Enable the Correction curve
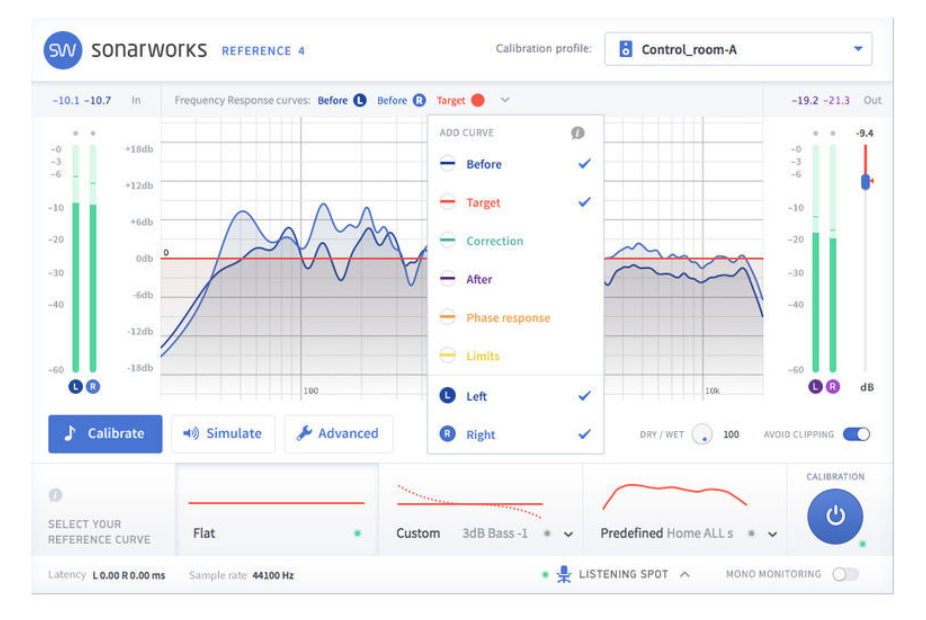926x620 pixels. click(x=516, y=241)
